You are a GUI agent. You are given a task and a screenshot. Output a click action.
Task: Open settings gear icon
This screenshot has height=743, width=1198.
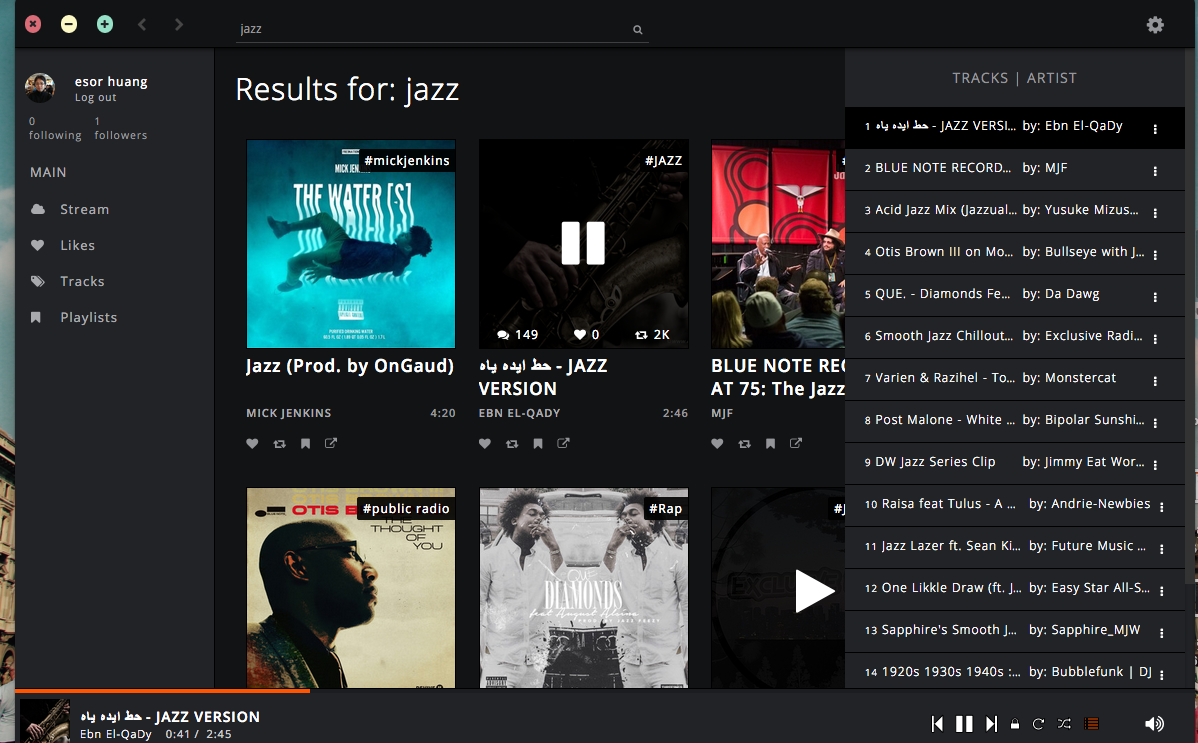(1155, 25)
